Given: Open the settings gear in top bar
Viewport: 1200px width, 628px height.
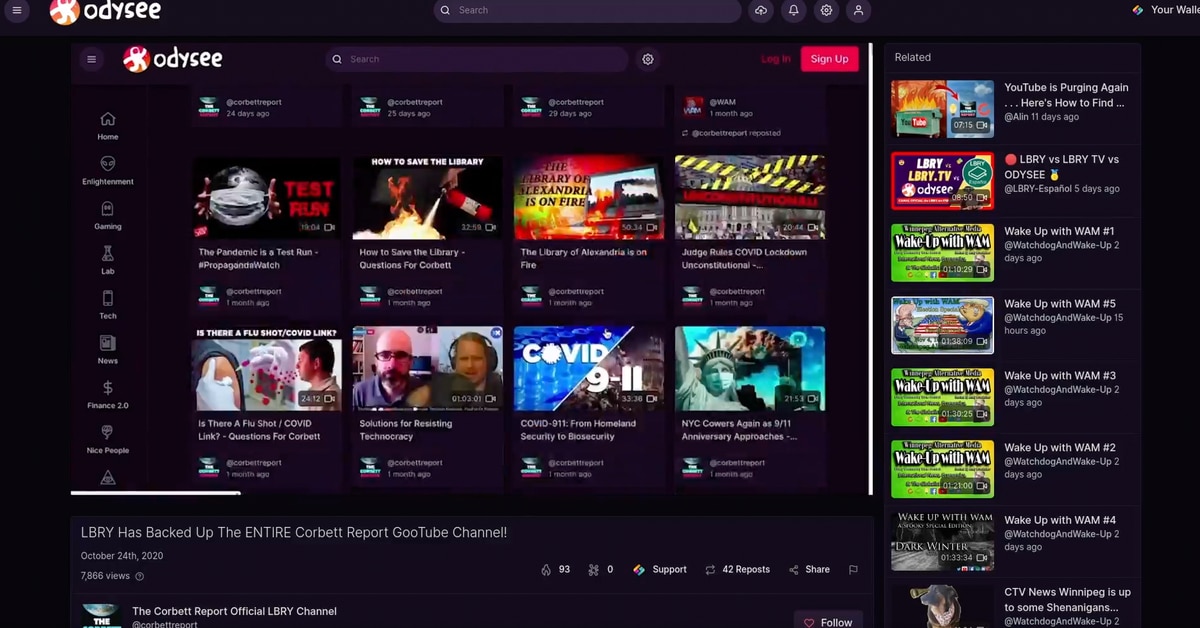Looking at the screenshot, I should 826,10.
